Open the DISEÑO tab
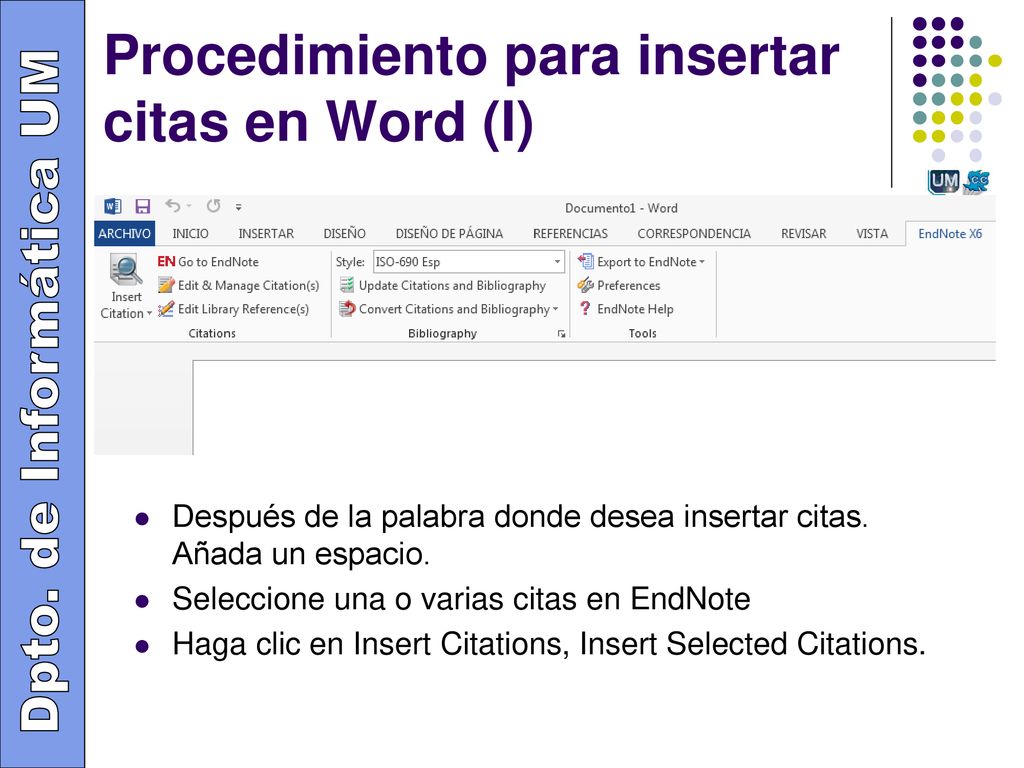This screenshot has width=1024, height=768. coord(344,233)
